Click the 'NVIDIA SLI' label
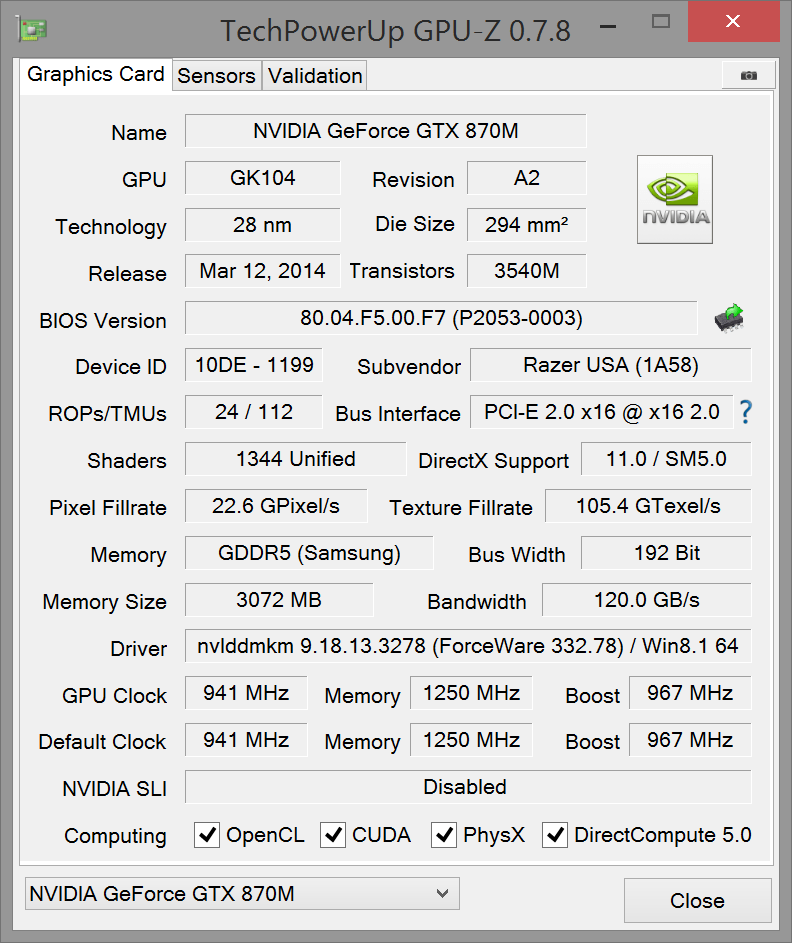 pyautogui.click(x=114, y=788)
